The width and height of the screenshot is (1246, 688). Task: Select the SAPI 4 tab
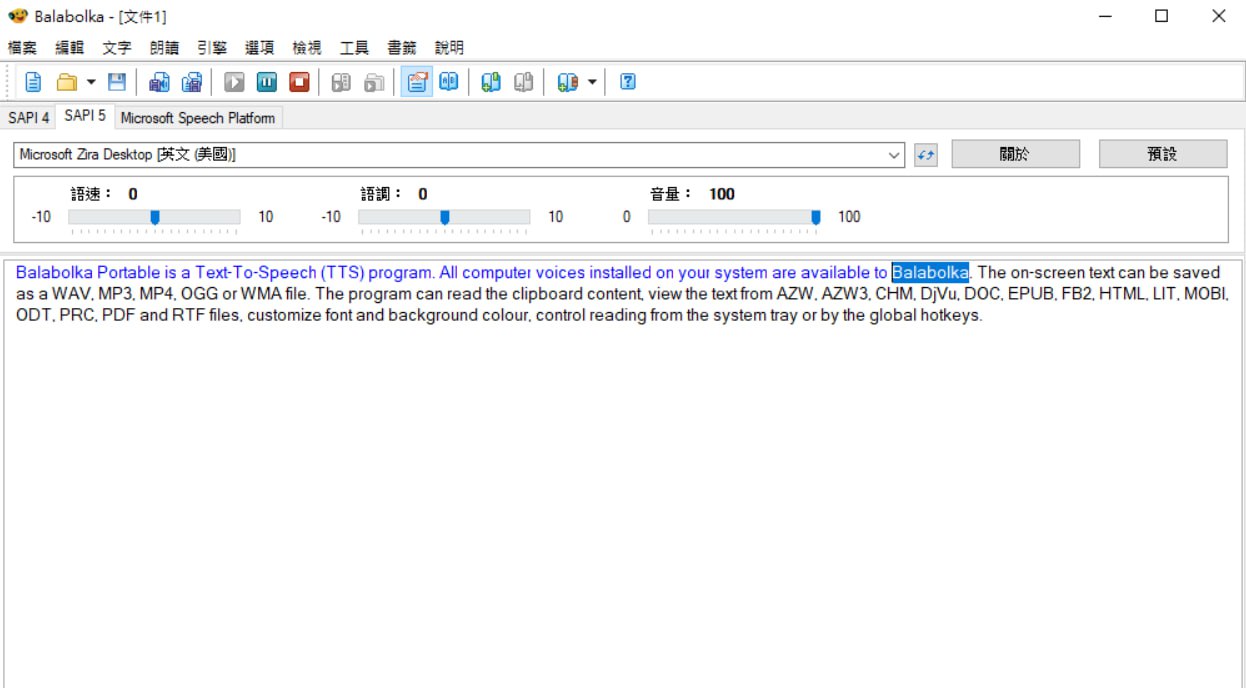click(x=28, y=118)
